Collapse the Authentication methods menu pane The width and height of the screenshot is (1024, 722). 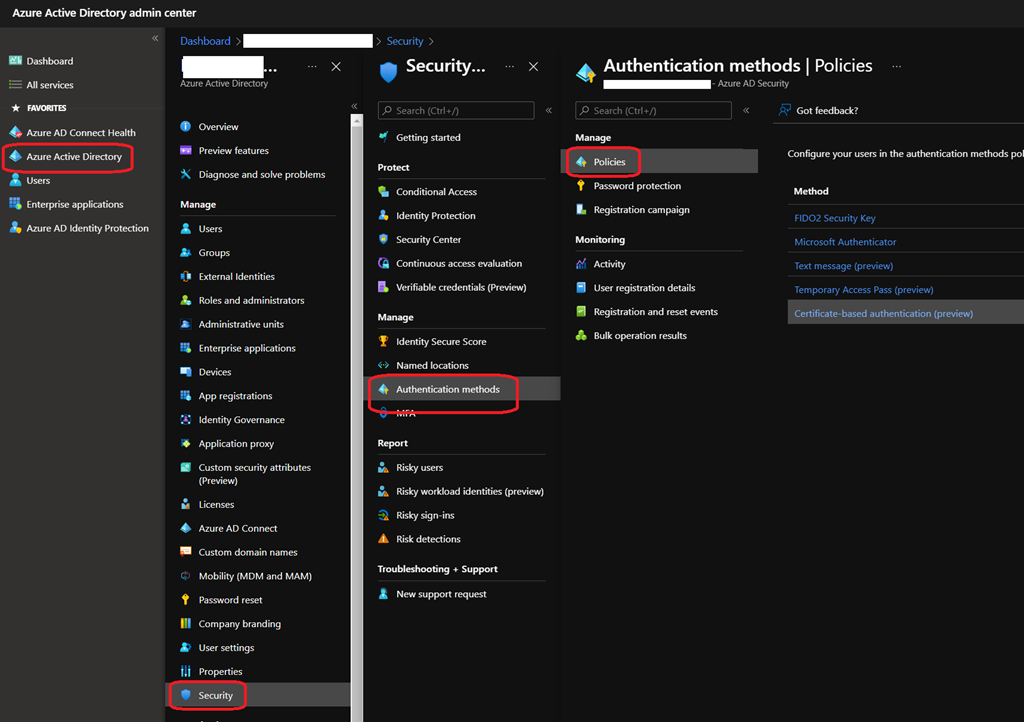(x=746, y=110)
